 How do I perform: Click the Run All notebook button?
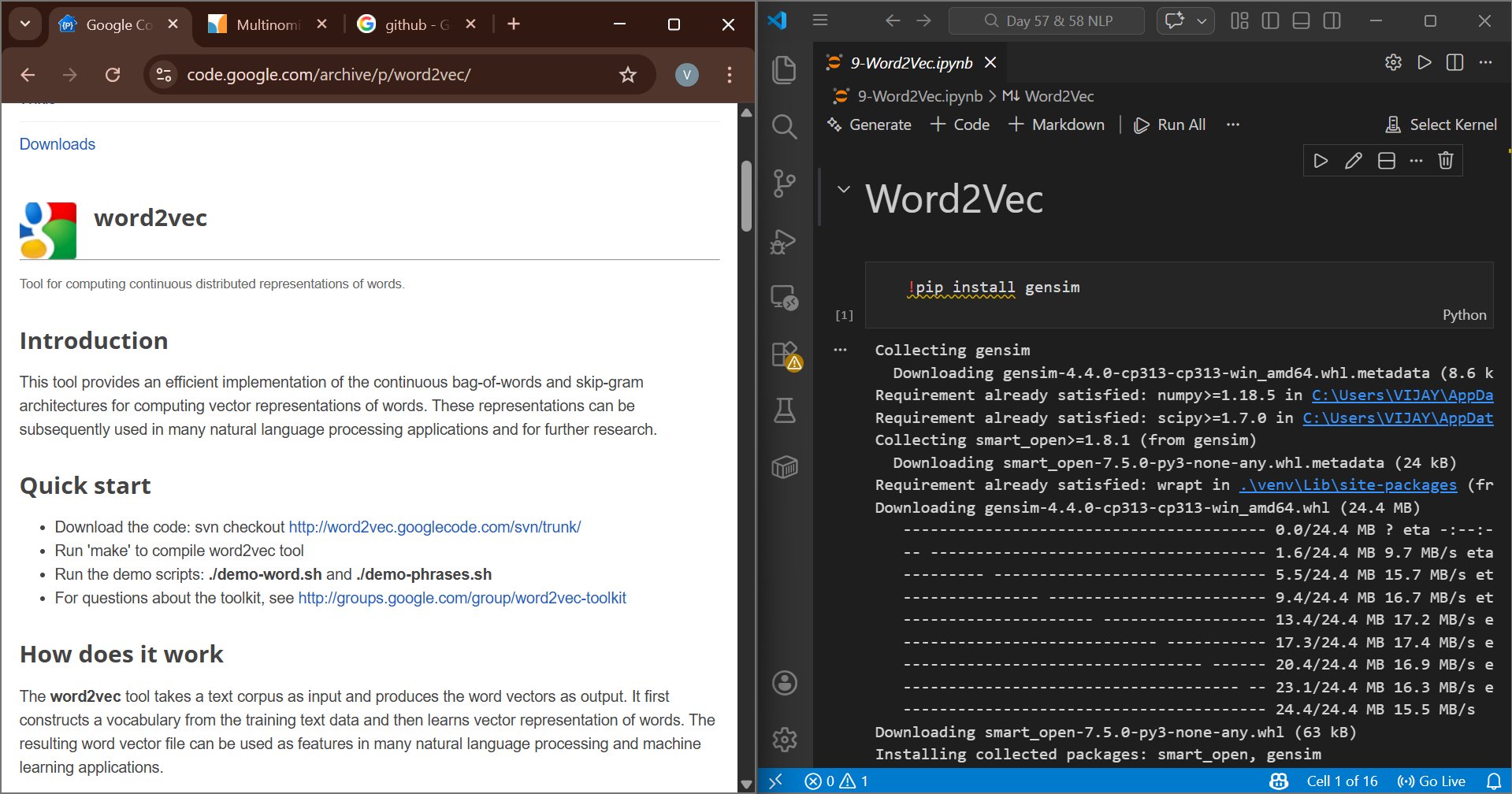1170,124
